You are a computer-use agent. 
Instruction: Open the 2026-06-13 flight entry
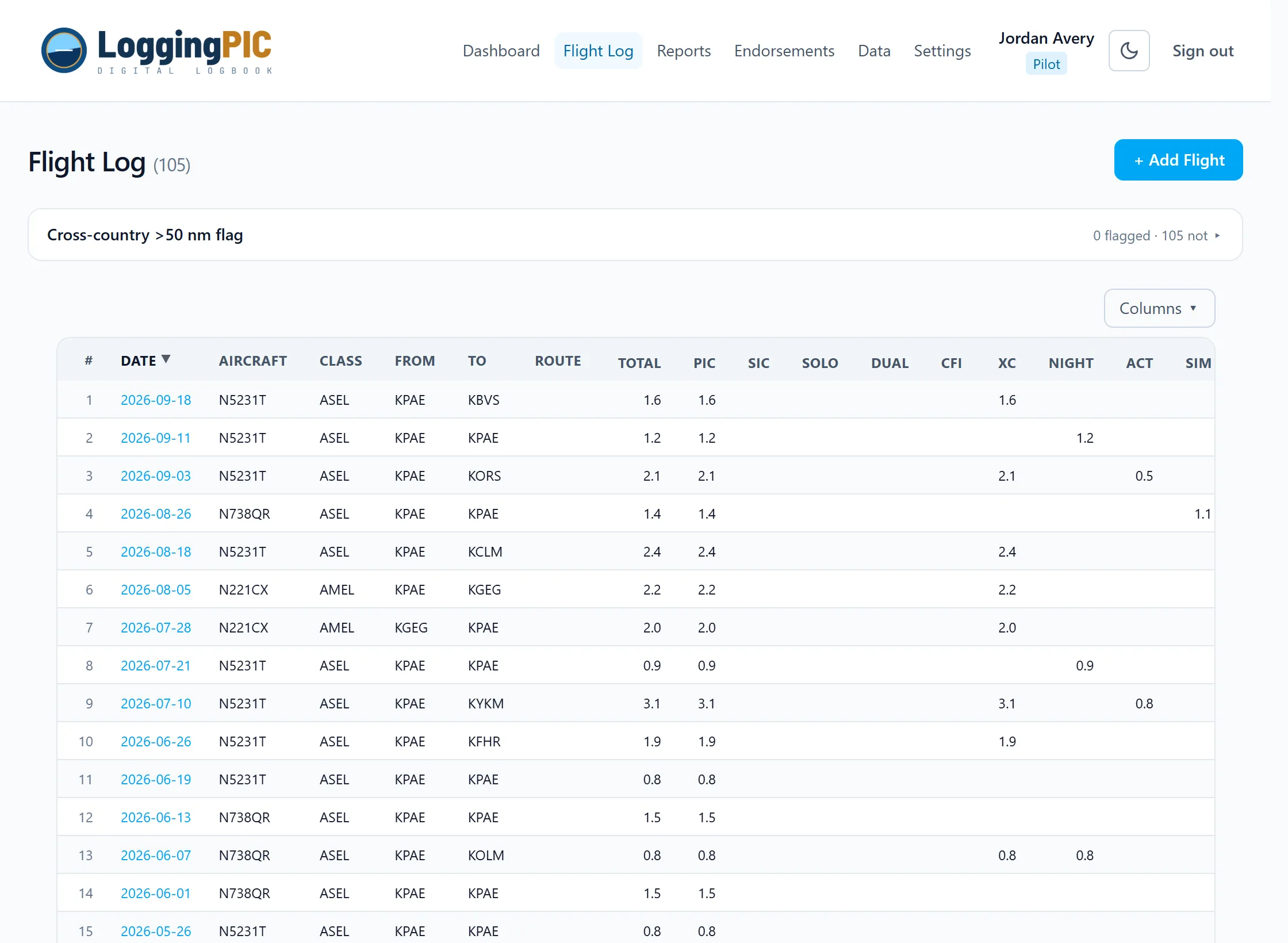pos(155,817)
